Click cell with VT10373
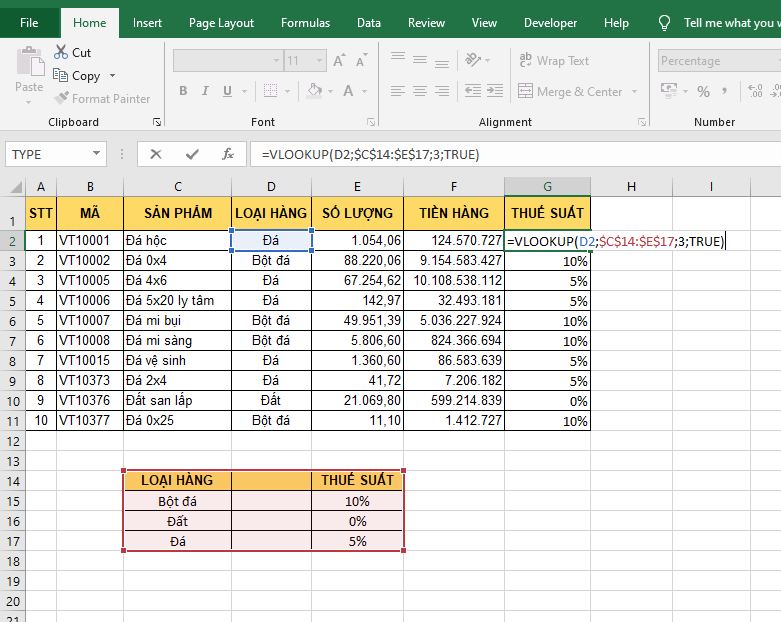The width and height of the screenshot is (781, 622). point(90,380)
